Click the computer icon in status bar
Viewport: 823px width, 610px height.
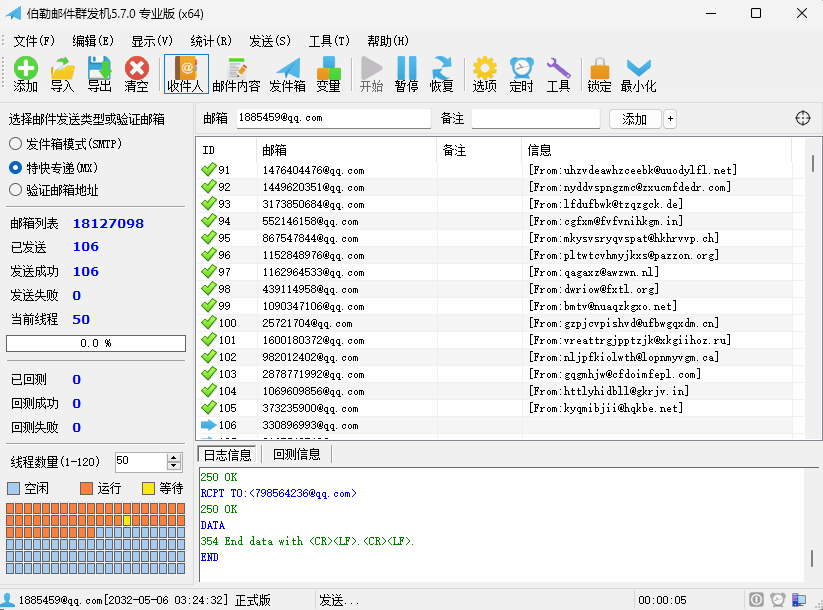point(799,600)
